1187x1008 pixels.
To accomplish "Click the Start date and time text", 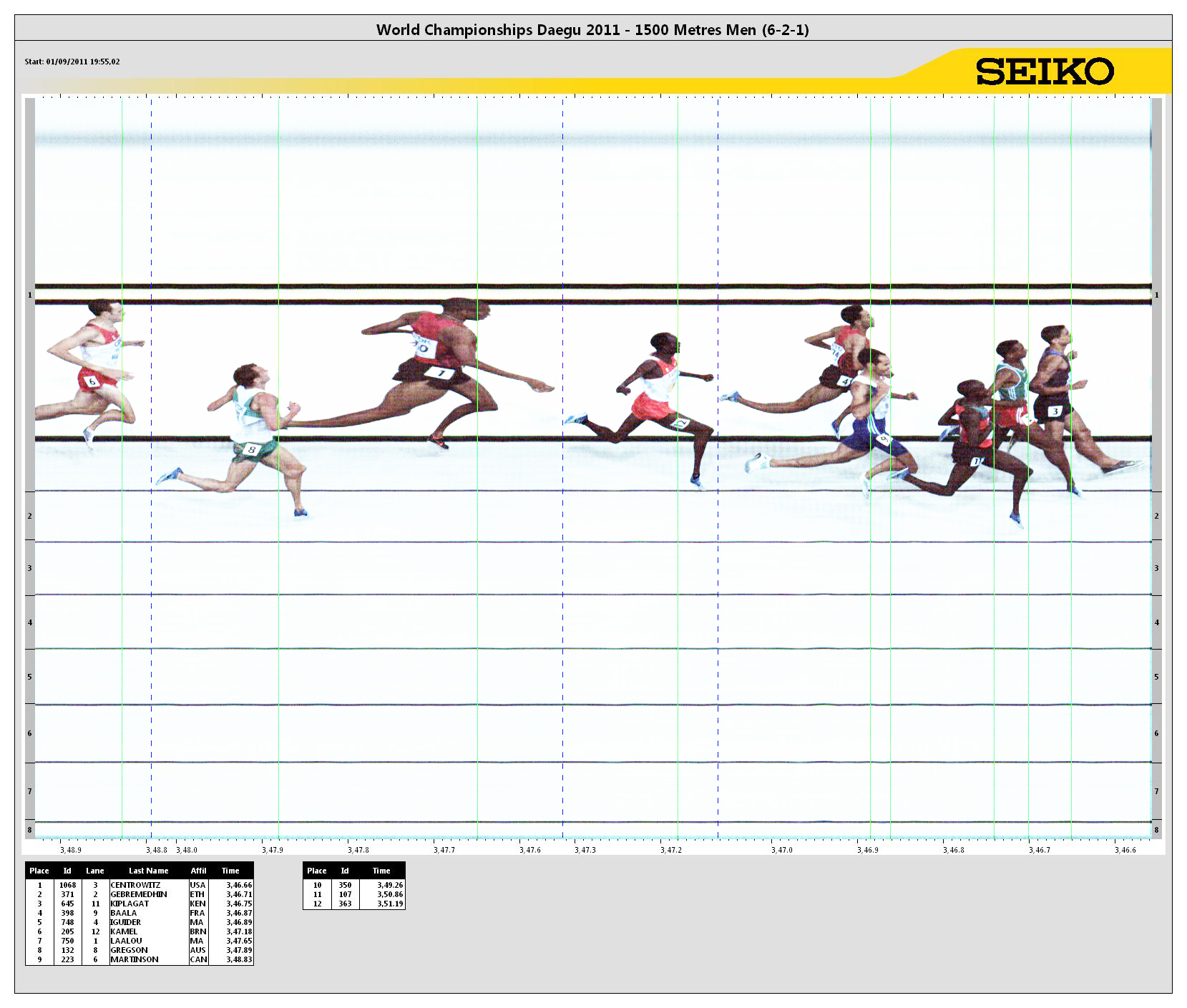I will click(x=72, y=62).
